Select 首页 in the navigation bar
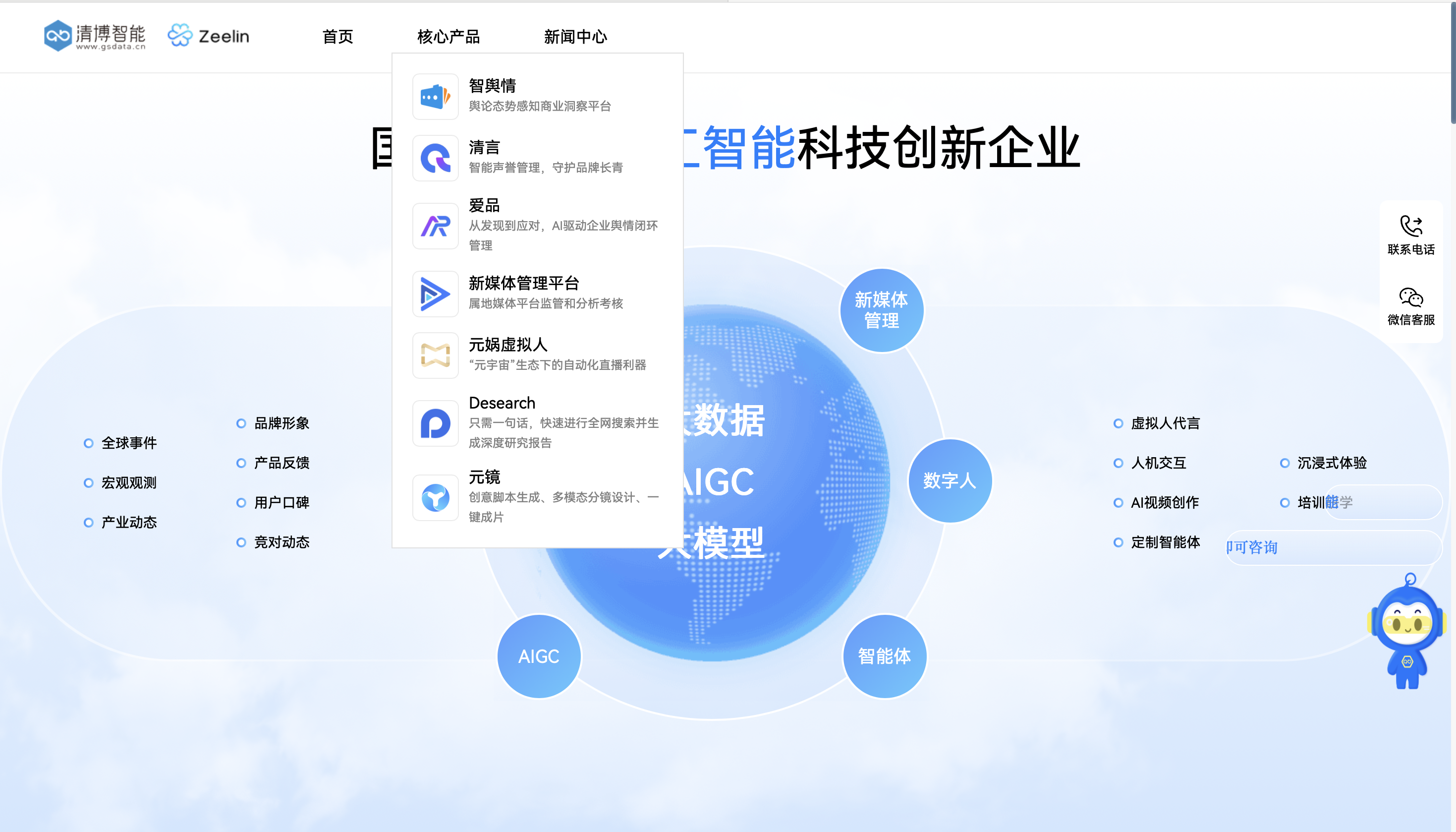Screen dimensions: 1456x832 337,37
